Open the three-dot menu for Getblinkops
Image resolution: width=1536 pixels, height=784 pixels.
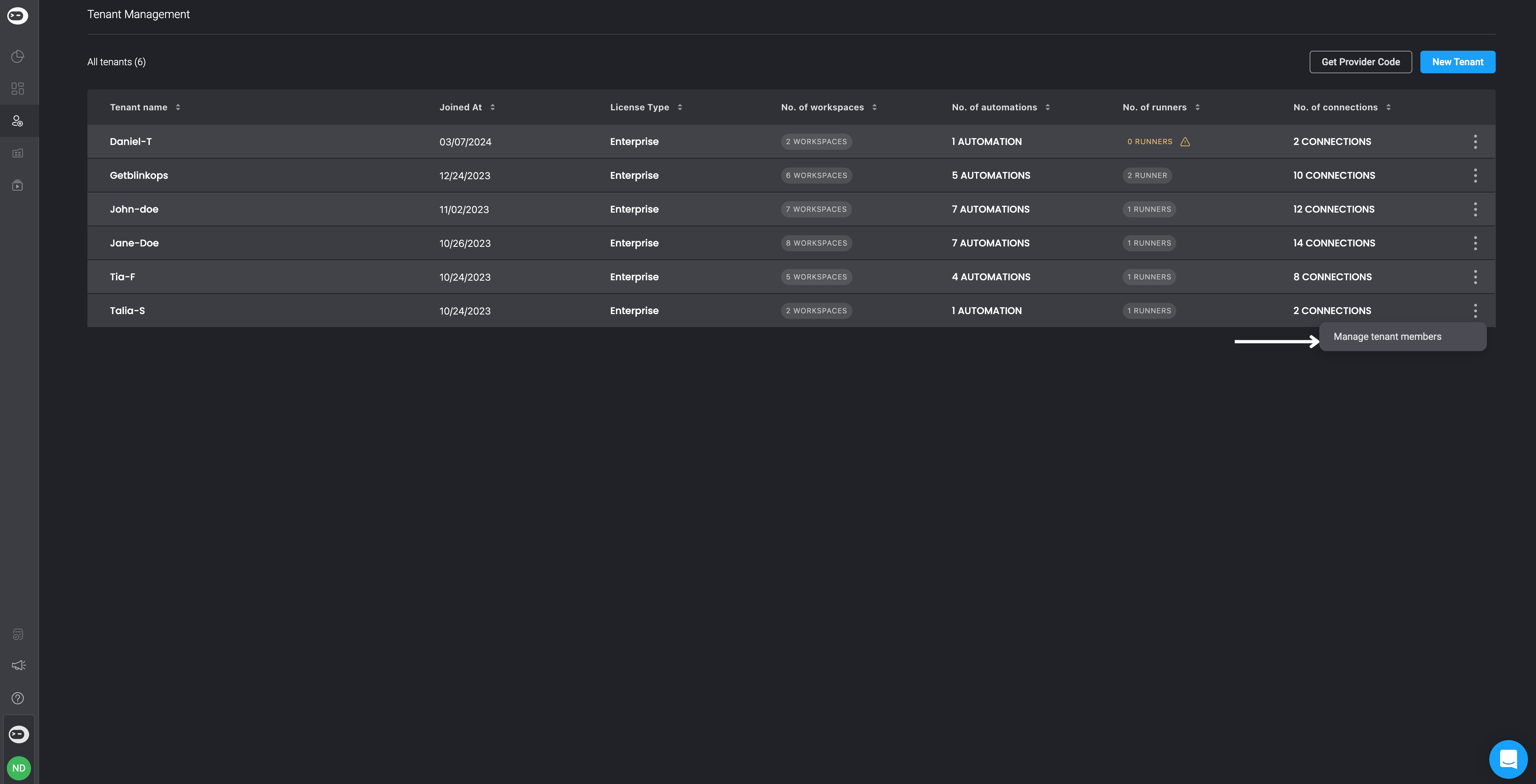pyautogui.click(x=1475, y=175)
